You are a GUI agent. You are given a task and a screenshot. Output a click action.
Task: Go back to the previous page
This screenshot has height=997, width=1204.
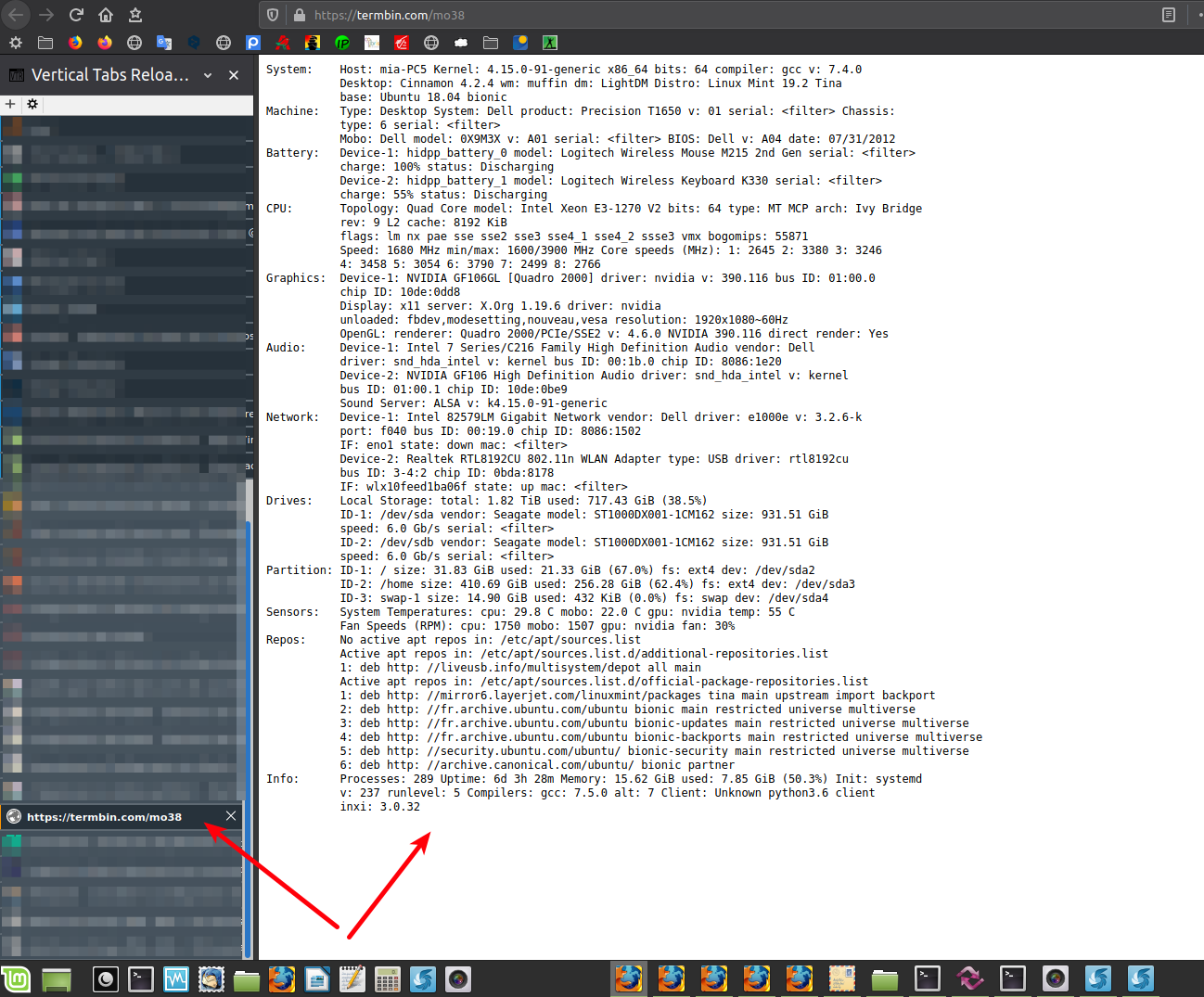coord(16,15)
